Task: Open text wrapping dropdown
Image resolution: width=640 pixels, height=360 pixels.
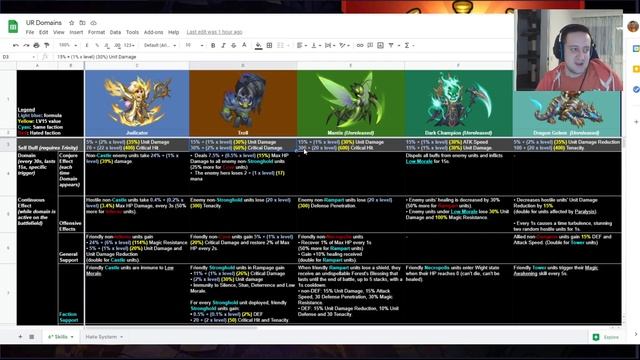Action: tap(330, 45)
